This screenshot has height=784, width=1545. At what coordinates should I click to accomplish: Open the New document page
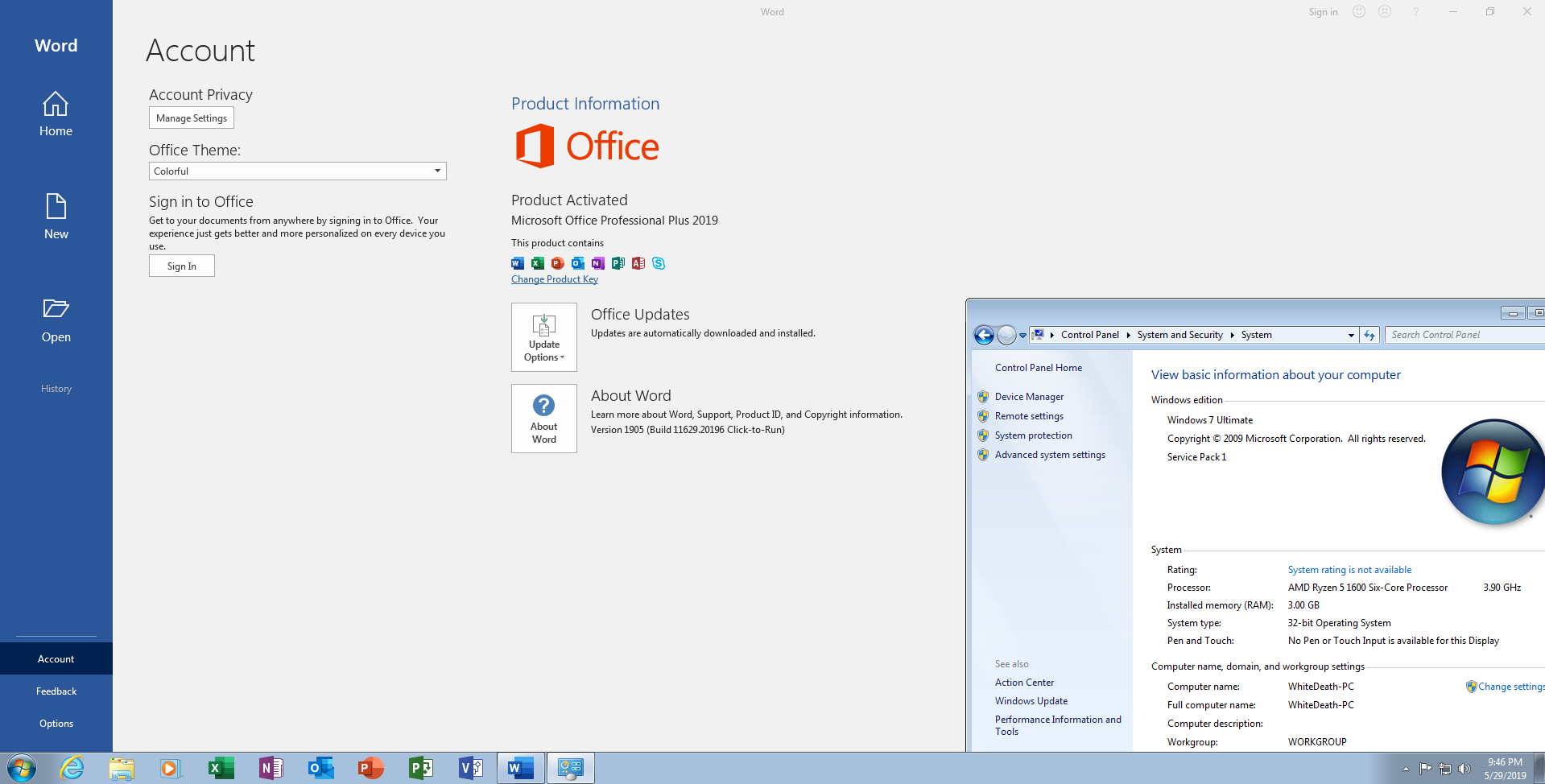56,217
